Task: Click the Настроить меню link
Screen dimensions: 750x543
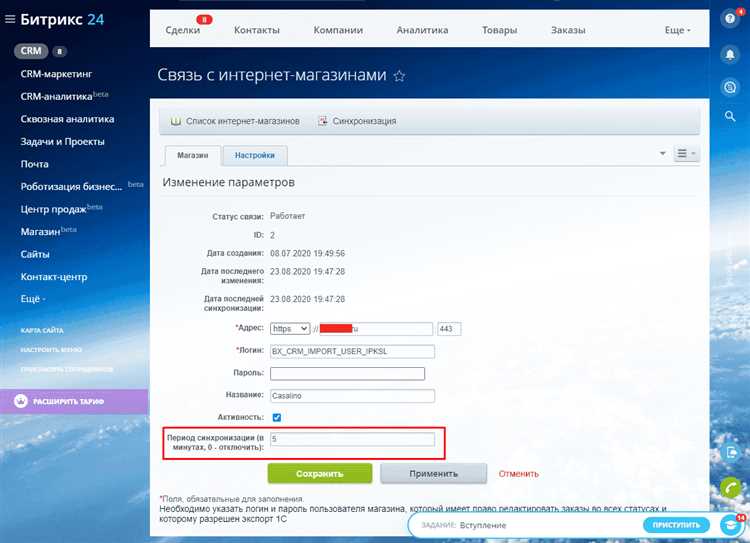Action: (51, 350)
